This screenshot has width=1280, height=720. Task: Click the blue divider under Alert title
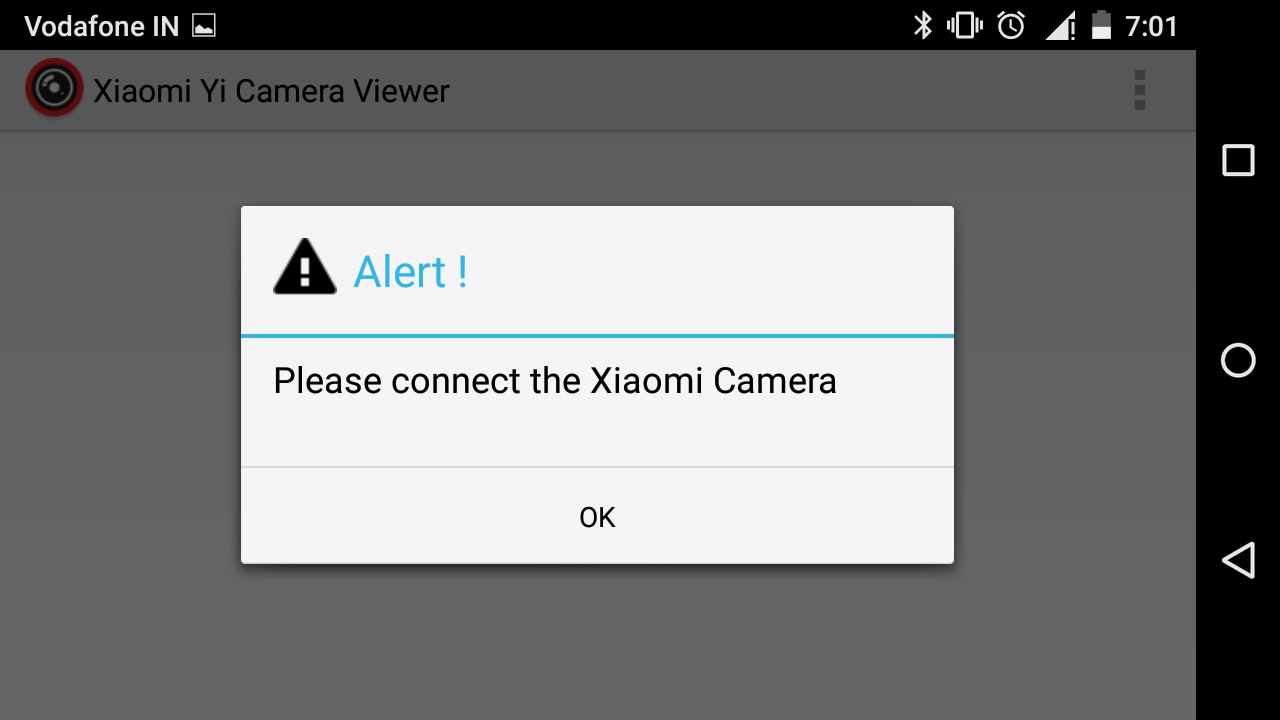[x=597, y=336]
